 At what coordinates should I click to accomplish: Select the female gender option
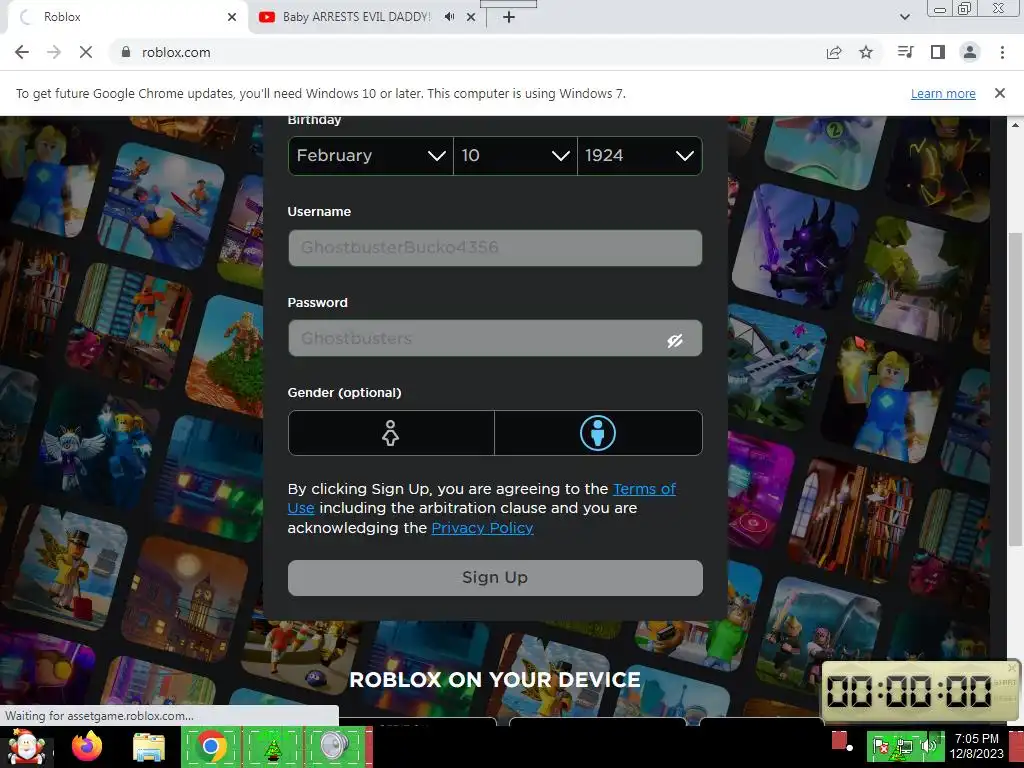tap(391, 433)
